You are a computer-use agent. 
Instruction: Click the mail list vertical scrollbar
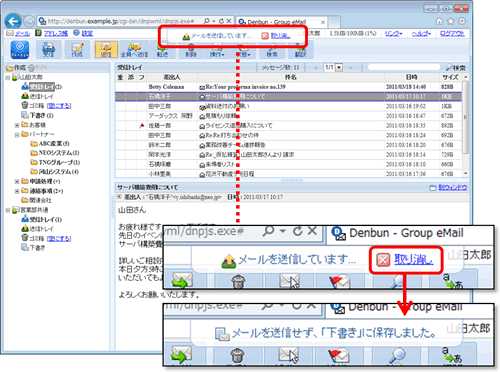pyautogui.click(x=465, y=117)
